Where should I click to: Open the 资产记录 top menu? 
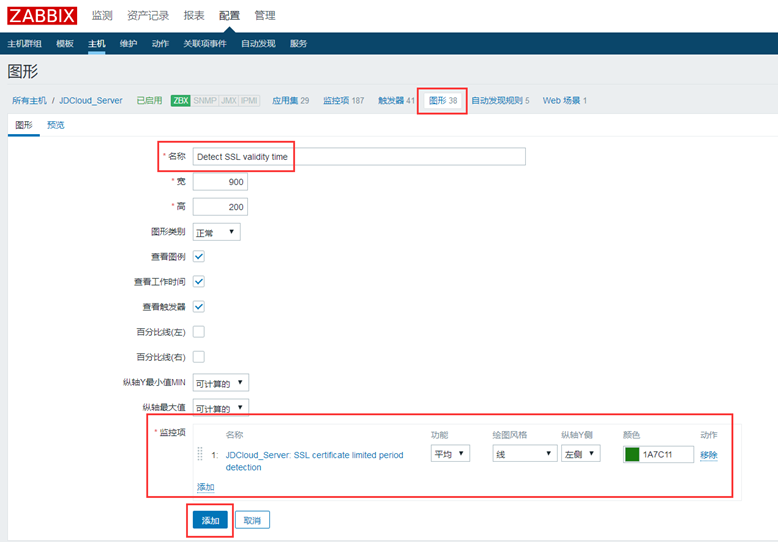148,15
